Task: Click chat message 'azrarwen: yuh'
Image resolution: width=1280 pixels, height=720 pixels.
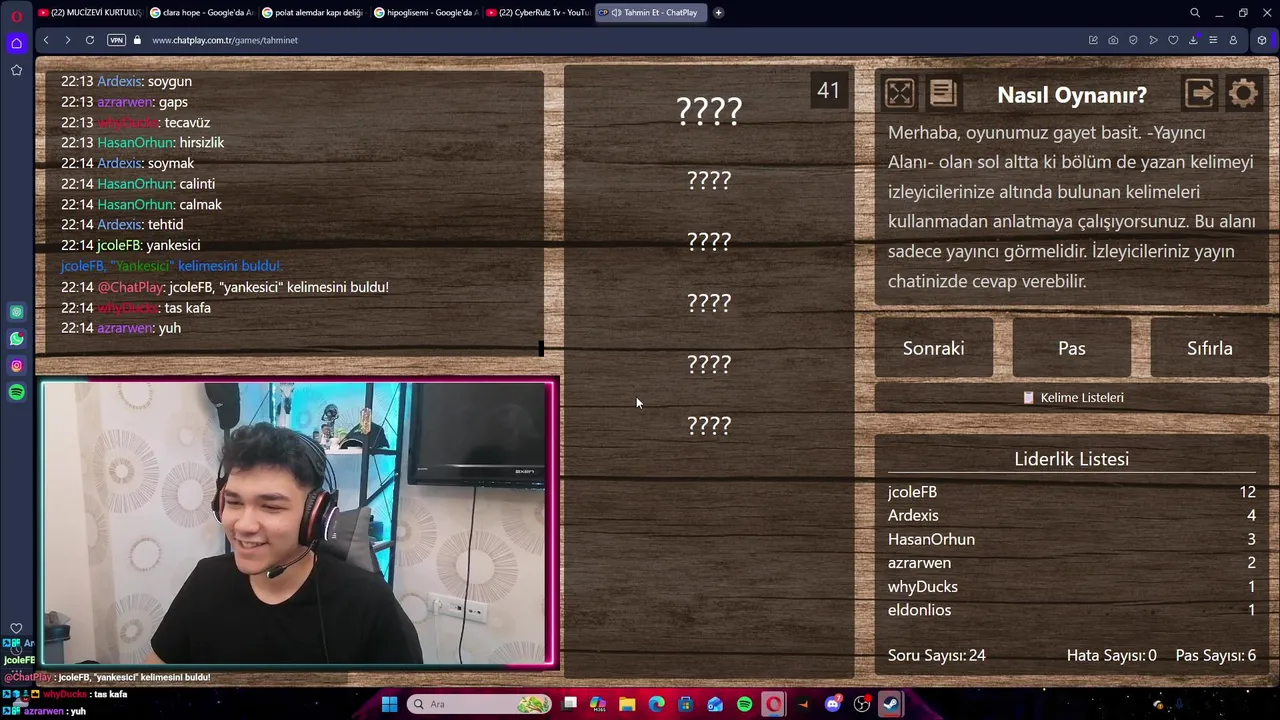Action: click(121, 328)
